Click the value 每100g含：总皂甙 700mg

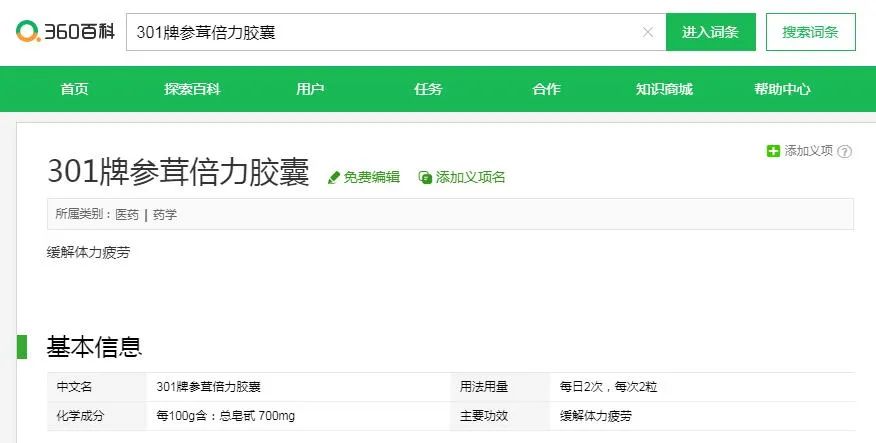[226, 416]
